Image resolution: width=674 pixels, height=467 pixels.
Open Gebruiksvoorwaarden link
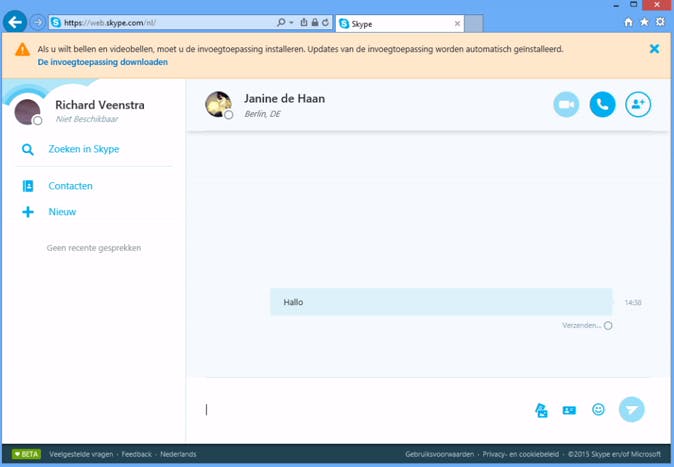[x=439, y=454]
